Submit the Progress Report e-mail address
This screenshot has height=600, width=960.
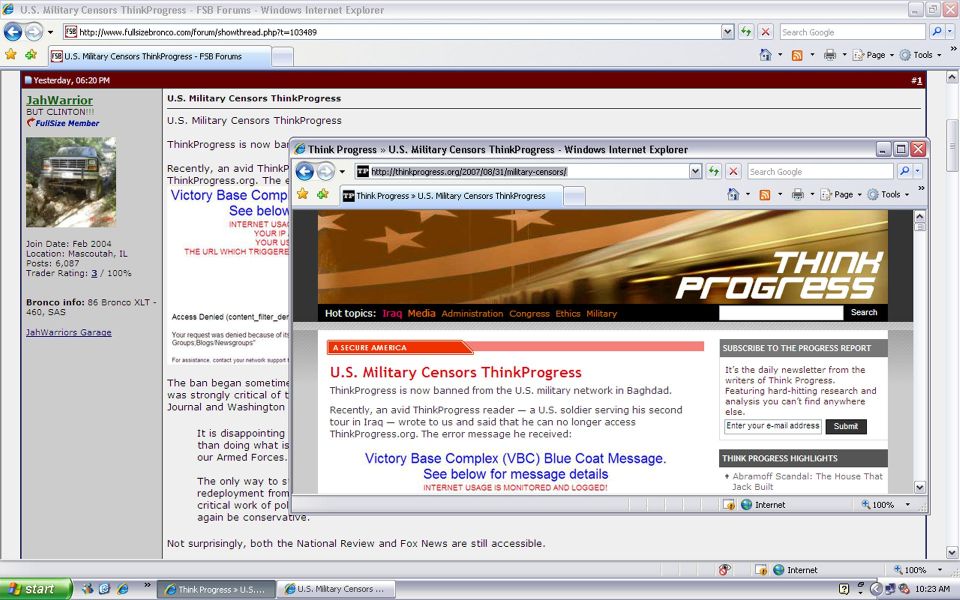tap(846, 426)
